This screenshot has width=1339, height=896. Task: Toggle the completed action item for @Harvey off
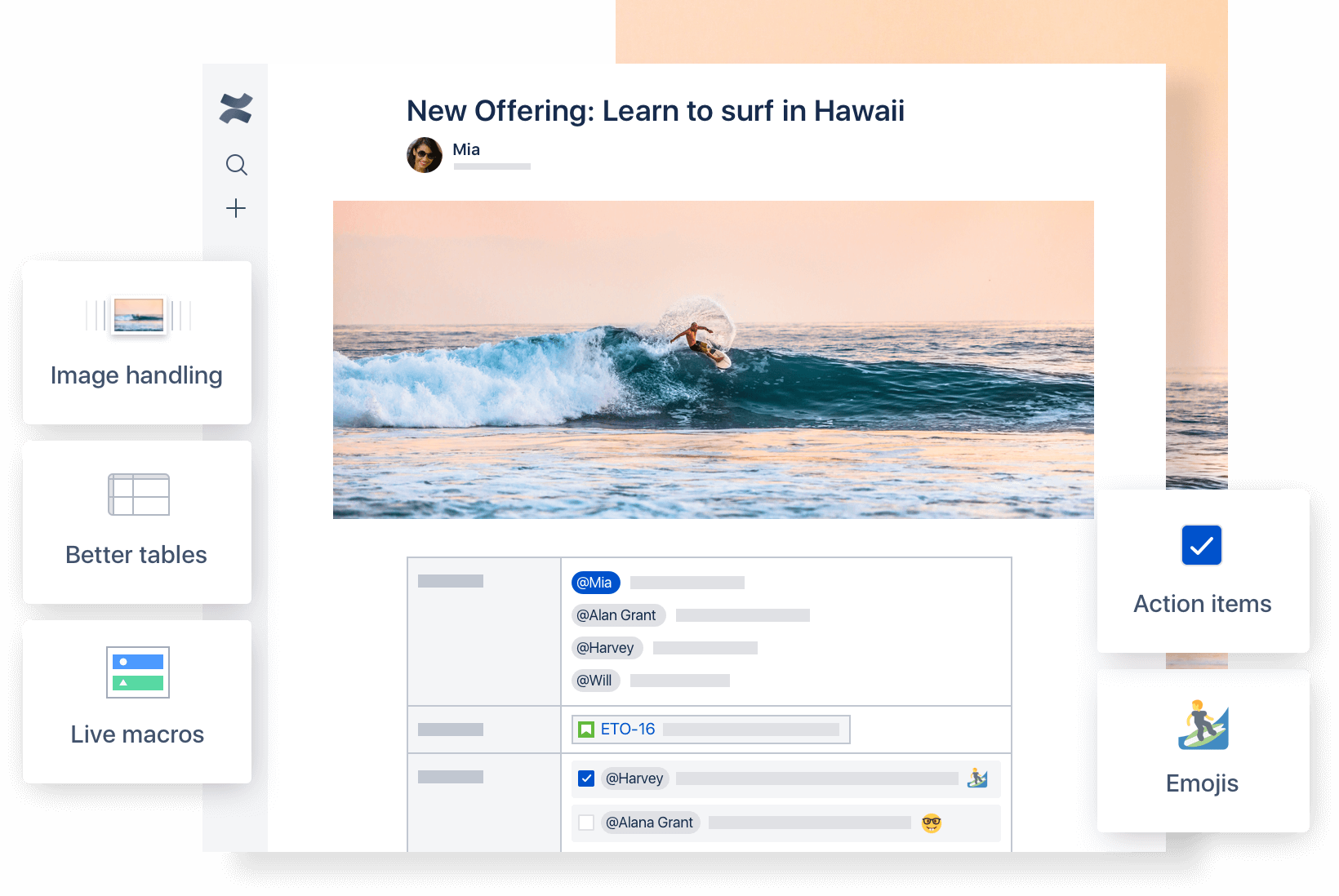(x=585, y=778)
